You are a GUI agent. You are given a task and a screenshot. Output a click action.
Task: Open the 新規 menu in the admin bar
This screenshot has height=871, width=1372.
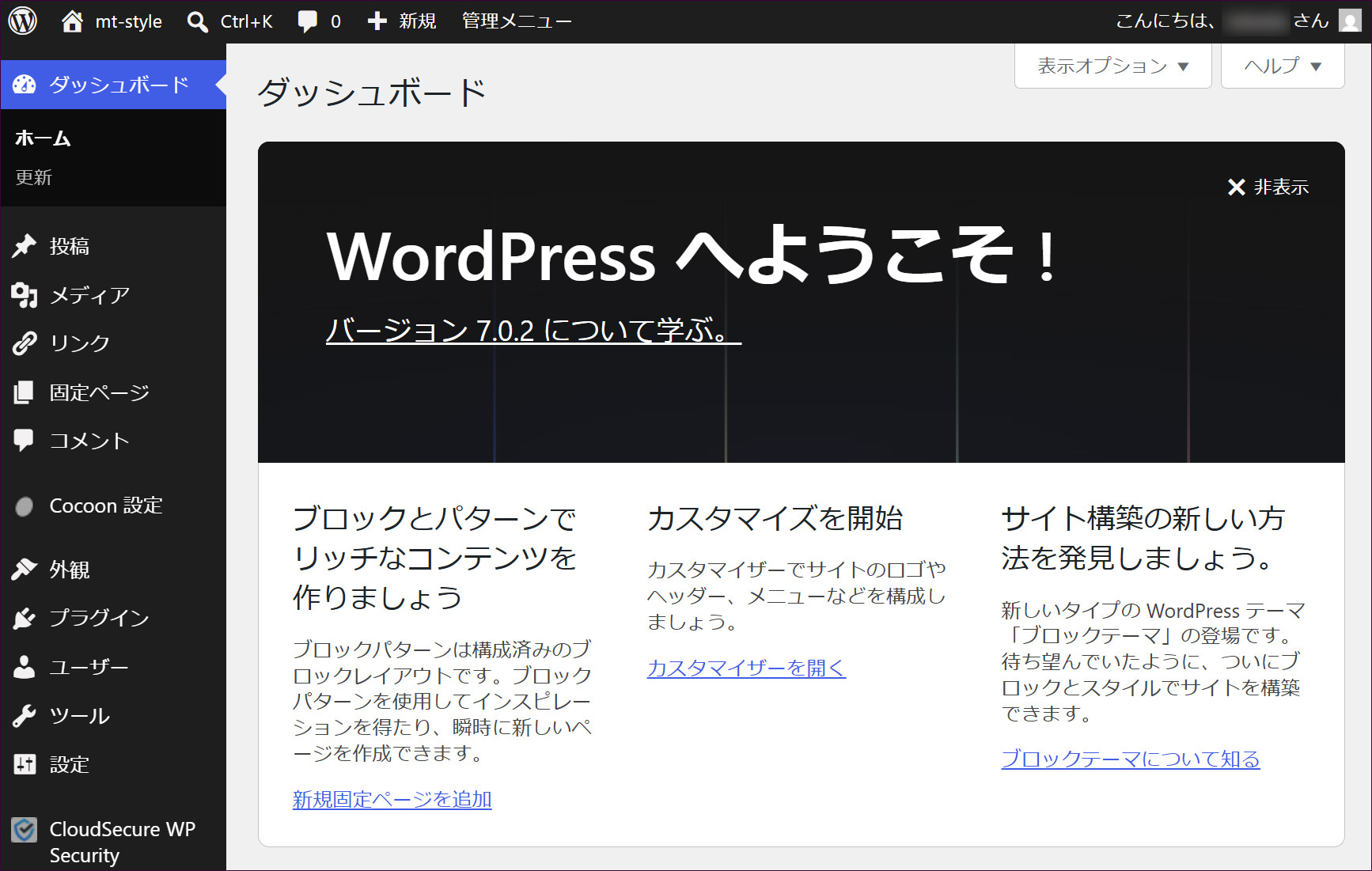click(402, 21)
